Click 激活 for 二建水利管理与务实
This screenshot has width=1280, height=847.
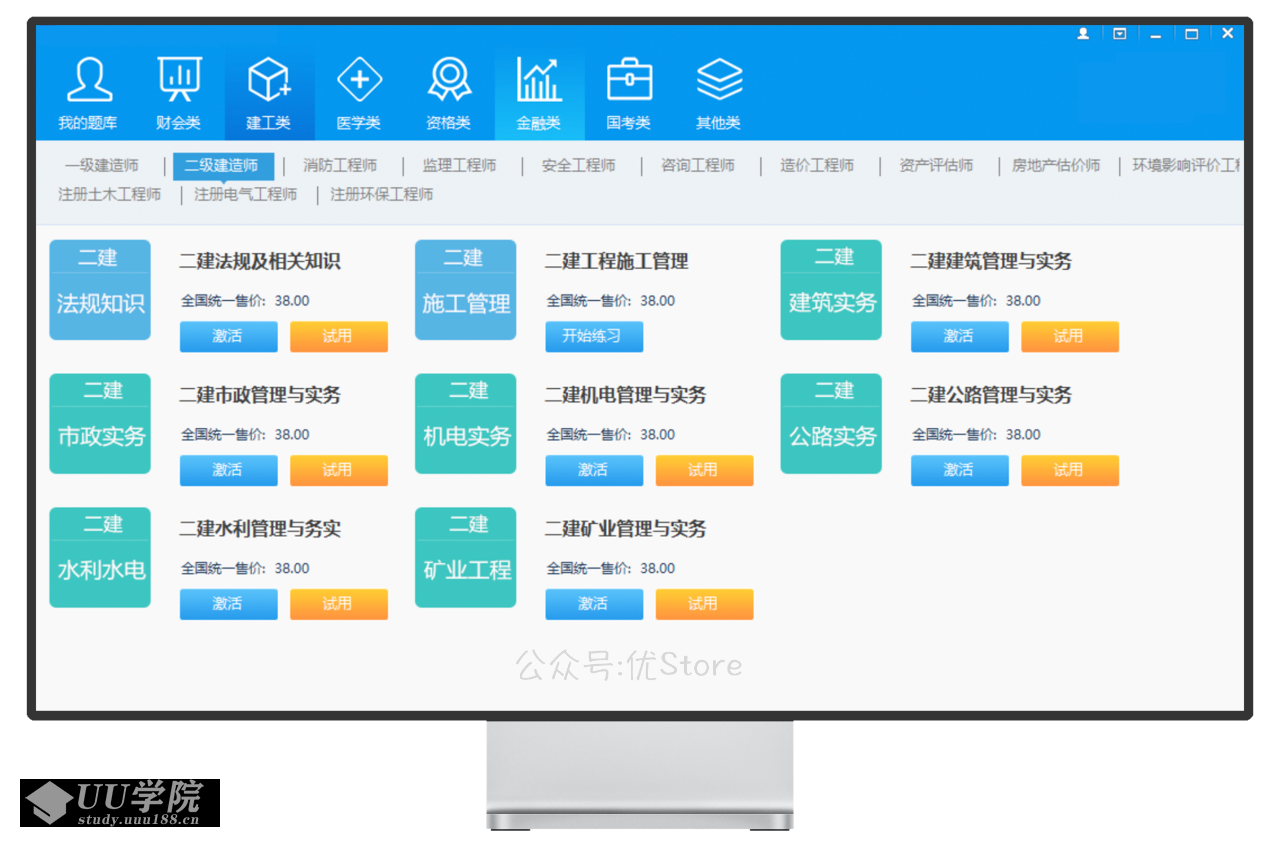(x=228, y=605)
